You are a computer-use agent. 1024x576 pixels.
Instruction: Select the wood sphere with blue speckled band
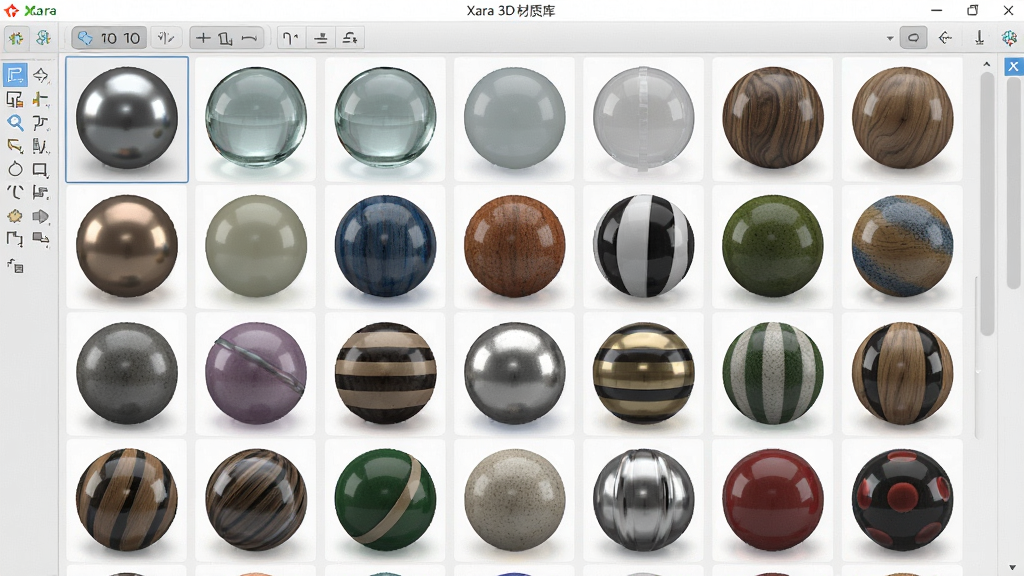tap(902, 246)
